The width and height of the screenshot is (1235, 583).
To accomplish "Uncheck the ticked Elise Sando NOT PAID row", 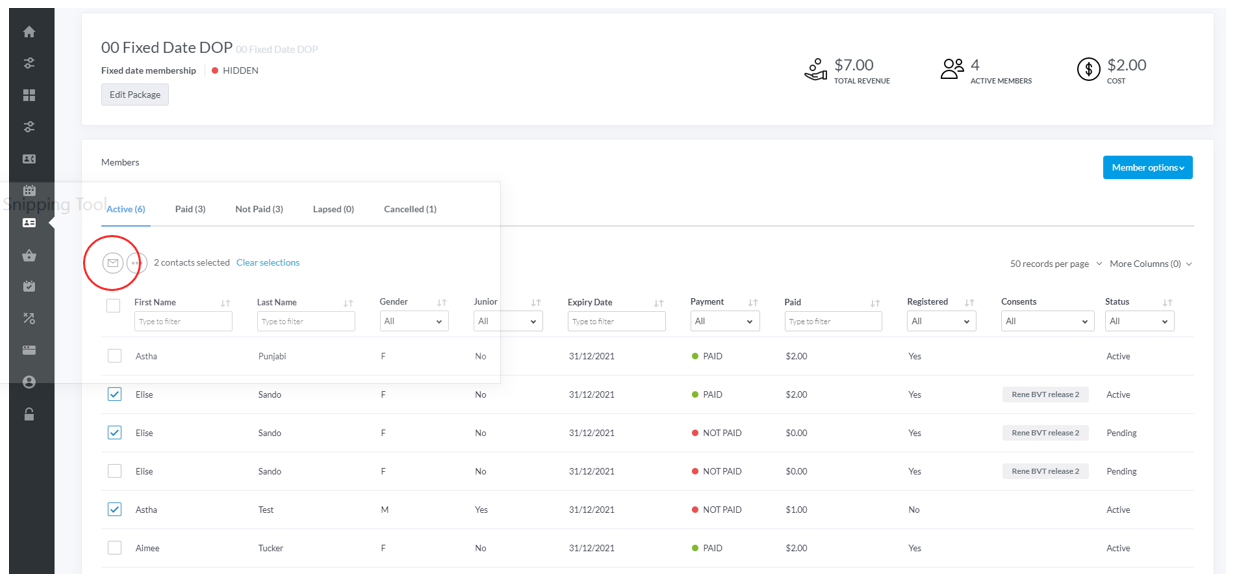I will coord(114,433).
